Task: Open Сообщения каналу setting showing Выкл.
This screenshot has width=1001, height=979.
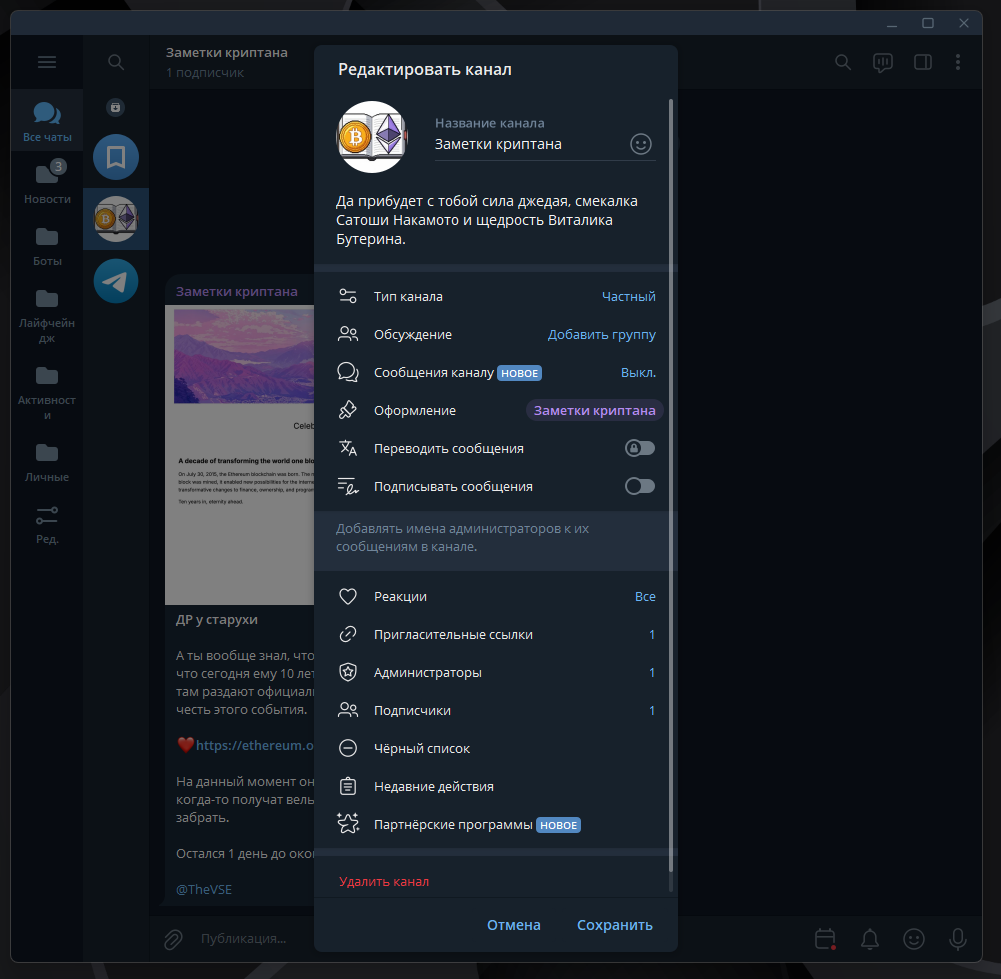Action: [496, 373]
